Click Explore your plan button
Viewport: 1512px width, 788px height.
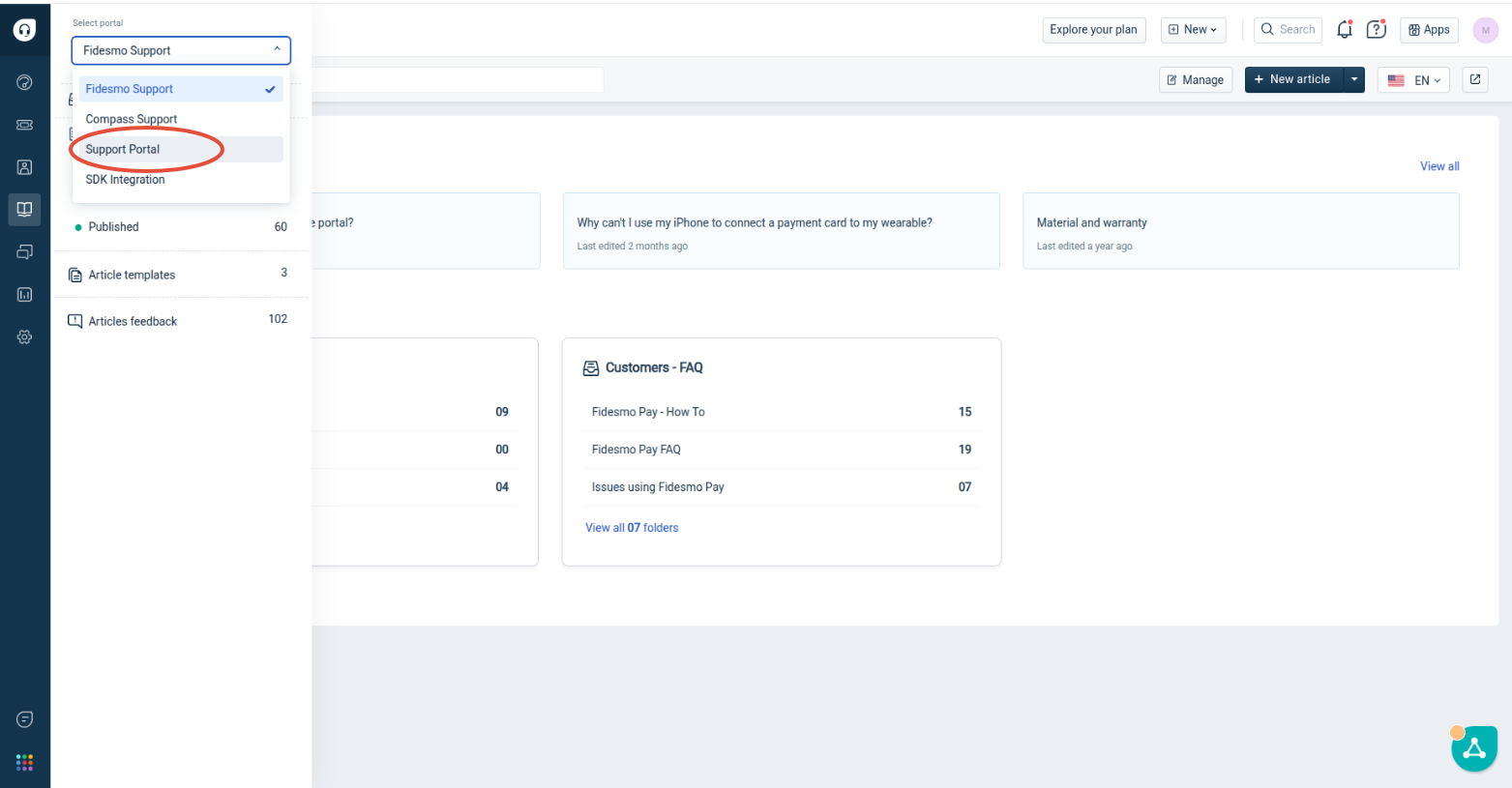click(1093, 30)
